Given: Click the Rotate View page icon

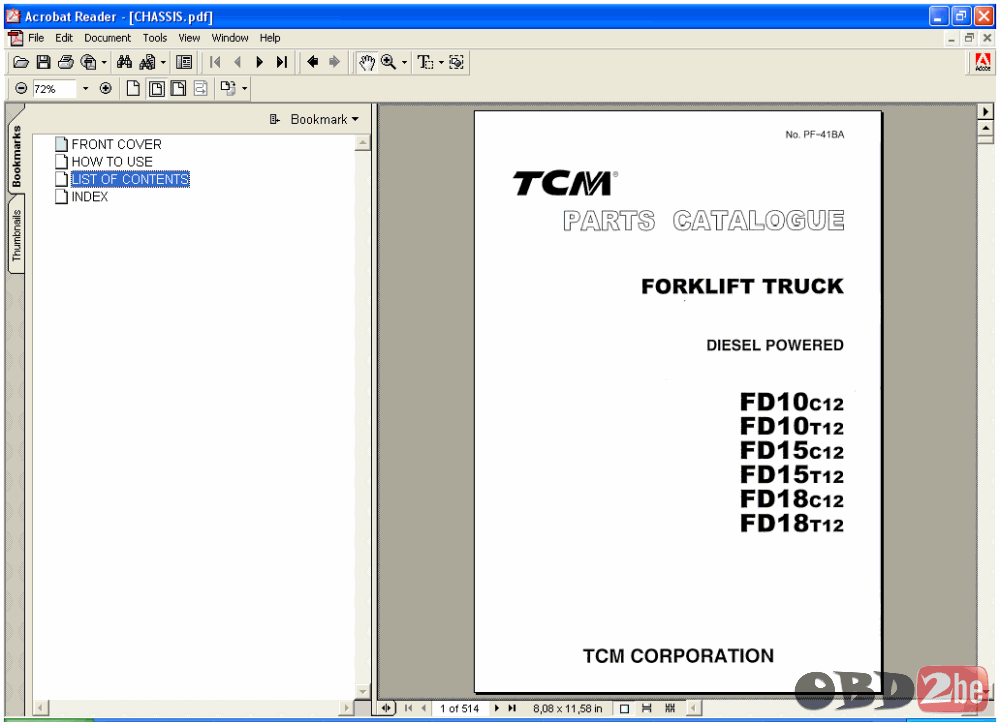Looking at the screenshot, I should click(228, 88).
